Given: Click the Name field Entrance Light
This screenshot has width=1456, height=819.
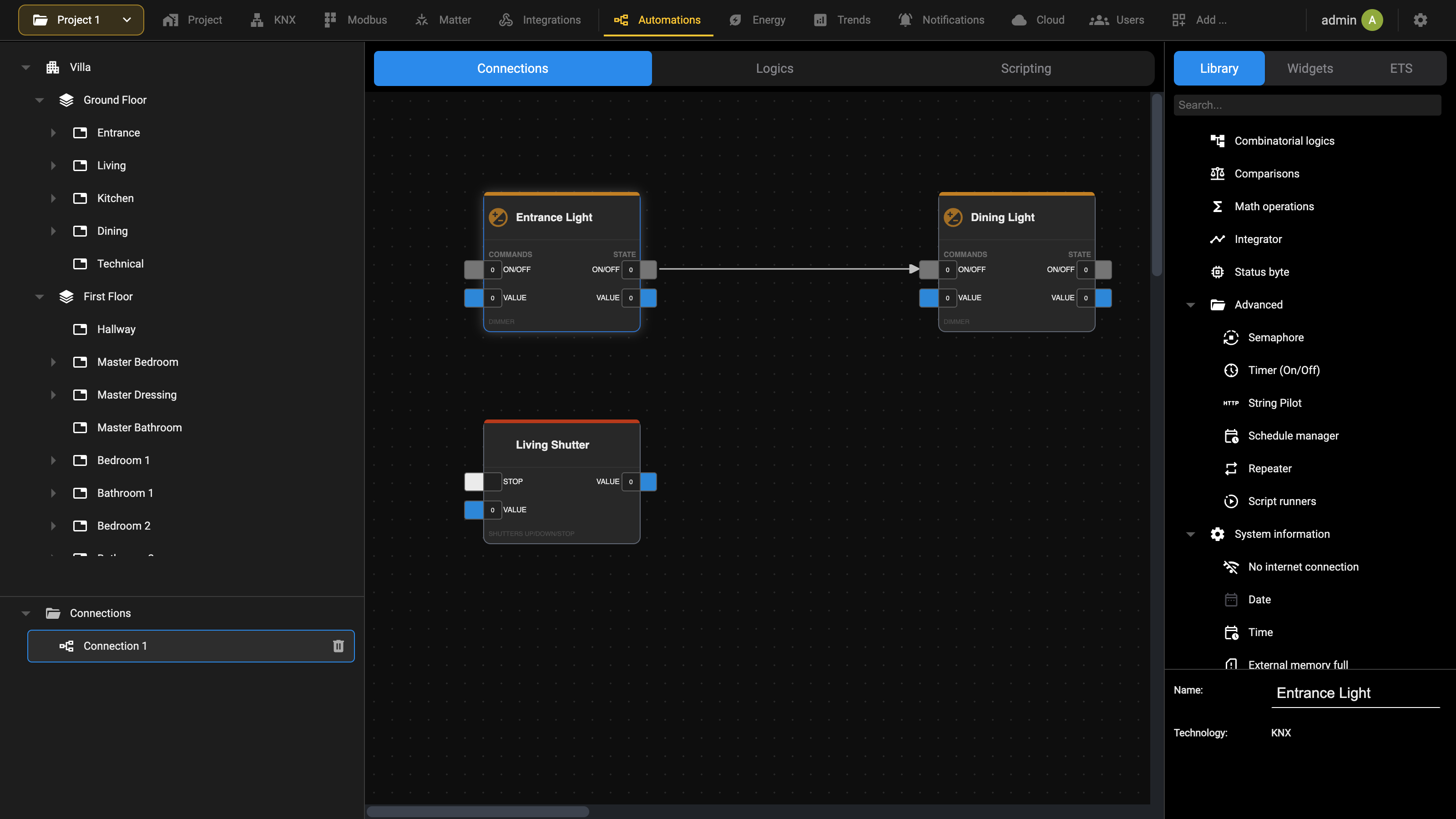Looking at the screenshot, I should click(x=1355, y=693).
